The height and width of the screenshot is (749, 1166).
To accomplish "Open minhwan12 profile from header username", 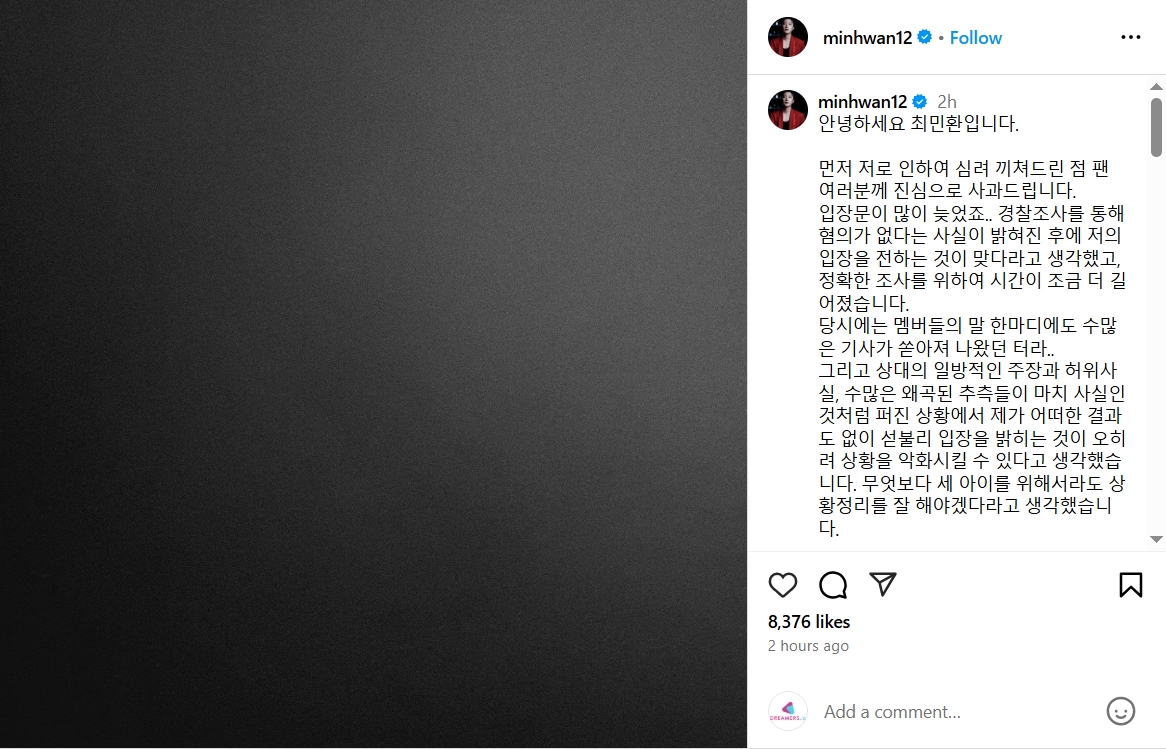I will tap(867, 38).
